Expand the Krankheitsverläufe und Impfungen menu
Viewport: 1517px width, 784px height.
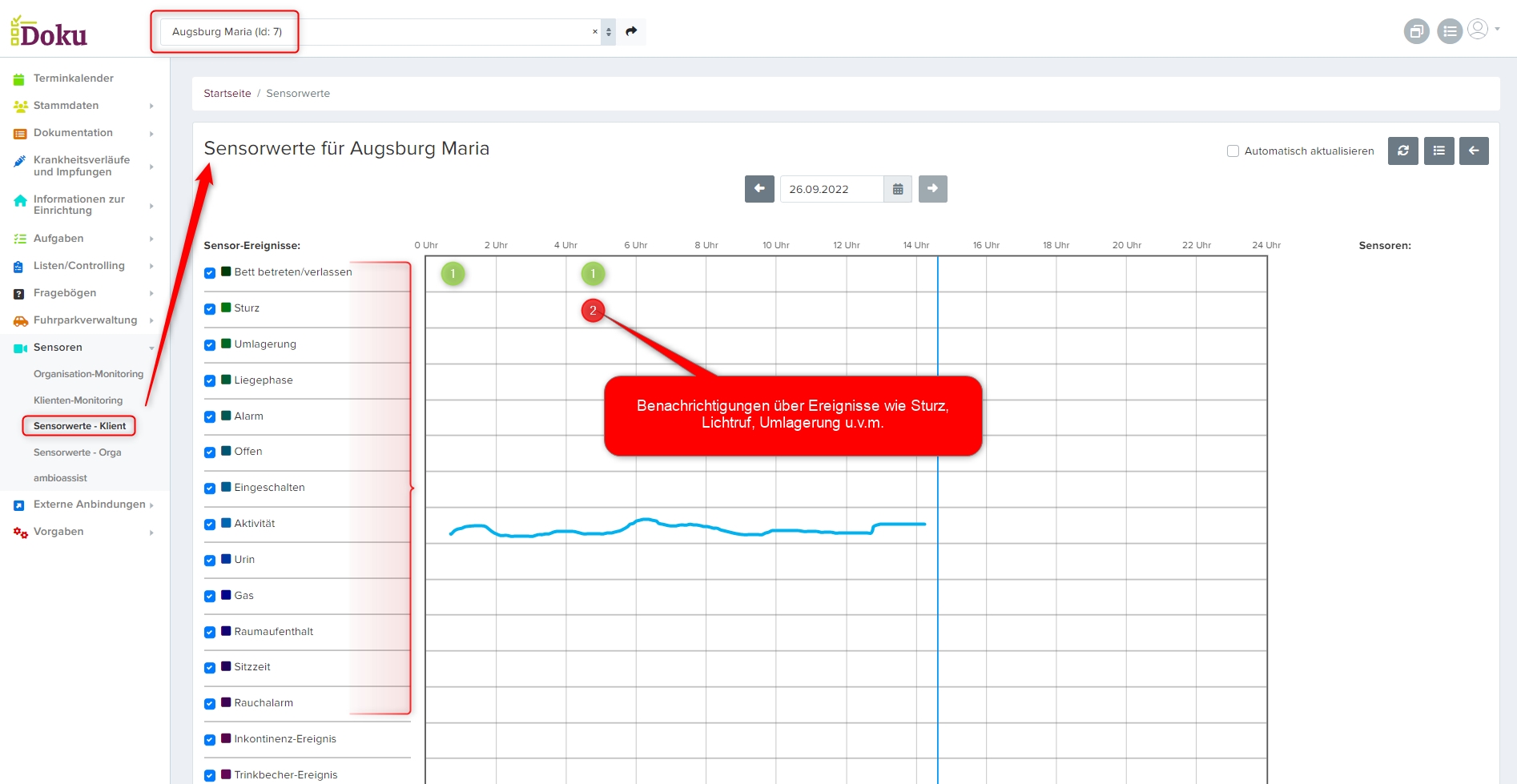click(151, 167)
